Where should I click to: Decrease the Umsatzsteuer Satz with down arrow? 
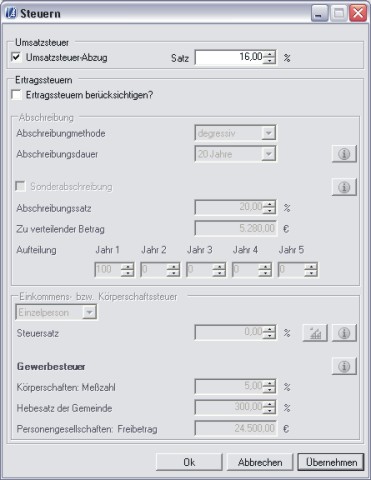(269, 61)
